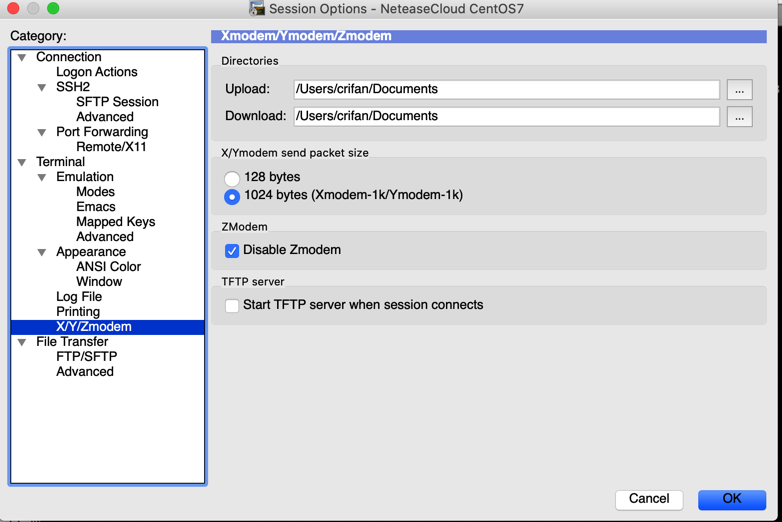Collapse the SSH2 tree node

pos(42,88)
